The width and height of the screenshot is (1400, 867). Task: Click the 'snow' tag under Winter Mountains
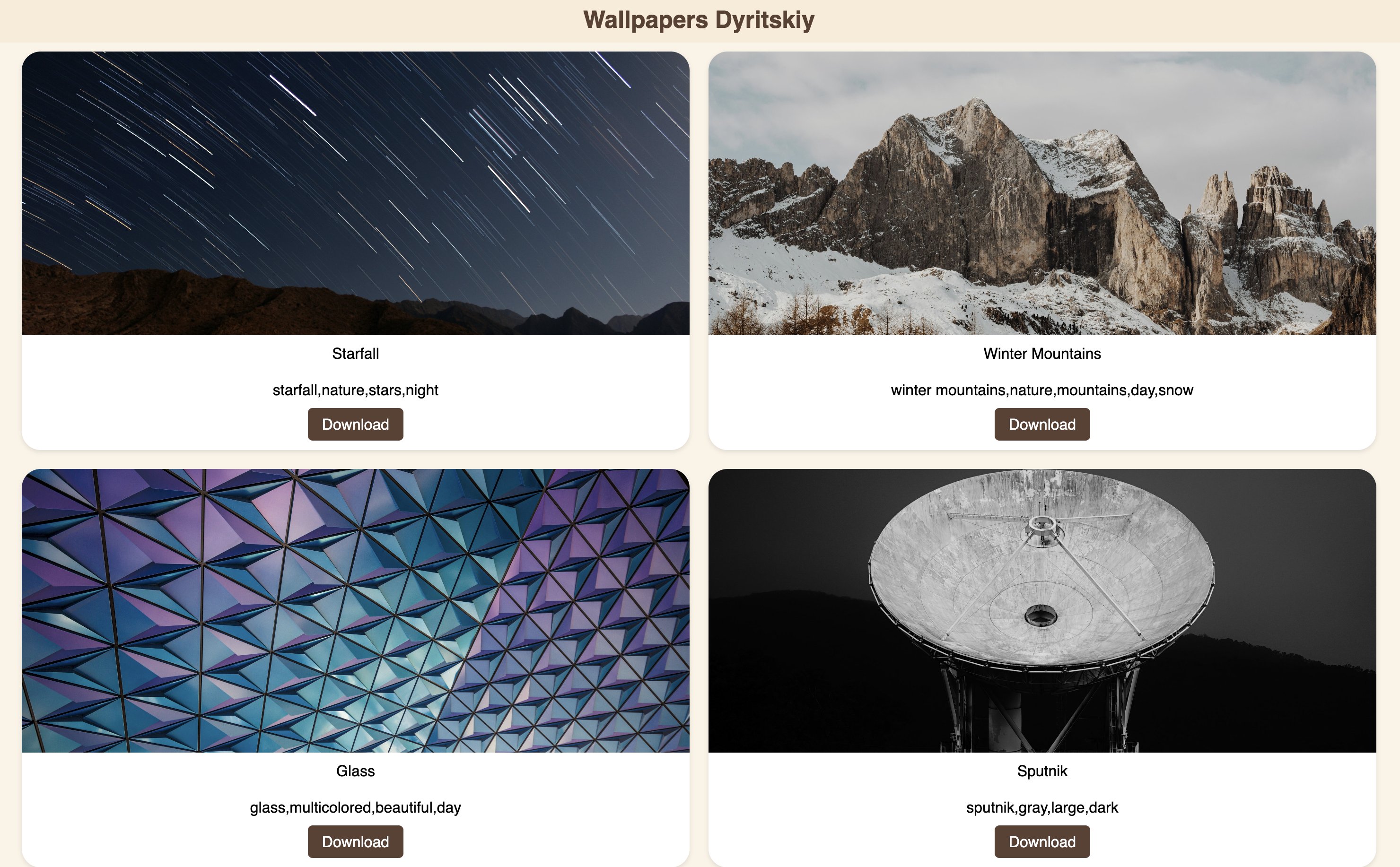point(1176,390)
